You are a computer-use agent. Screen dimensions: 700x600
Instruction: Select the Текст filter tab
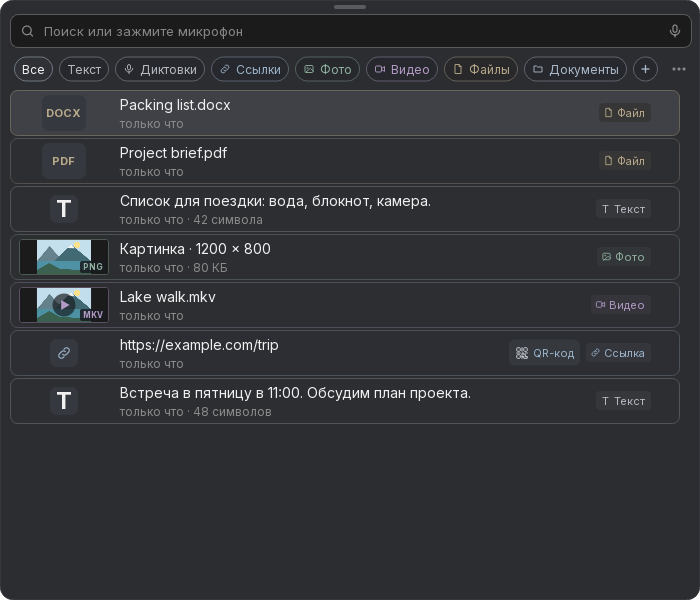(x=84, y=70)
